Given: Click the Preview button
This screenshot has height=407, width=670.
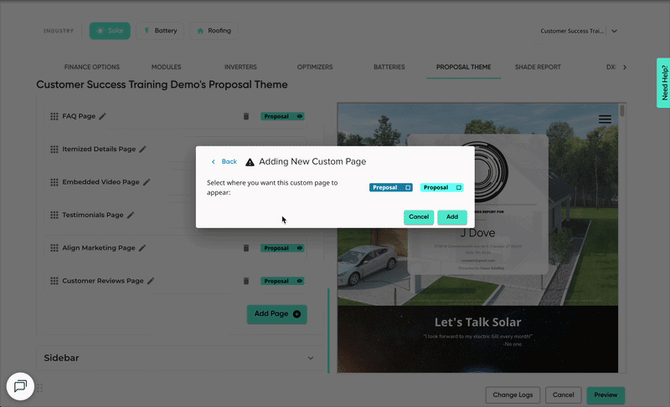Looking at the screenshot, I should [x=606, y=395].
